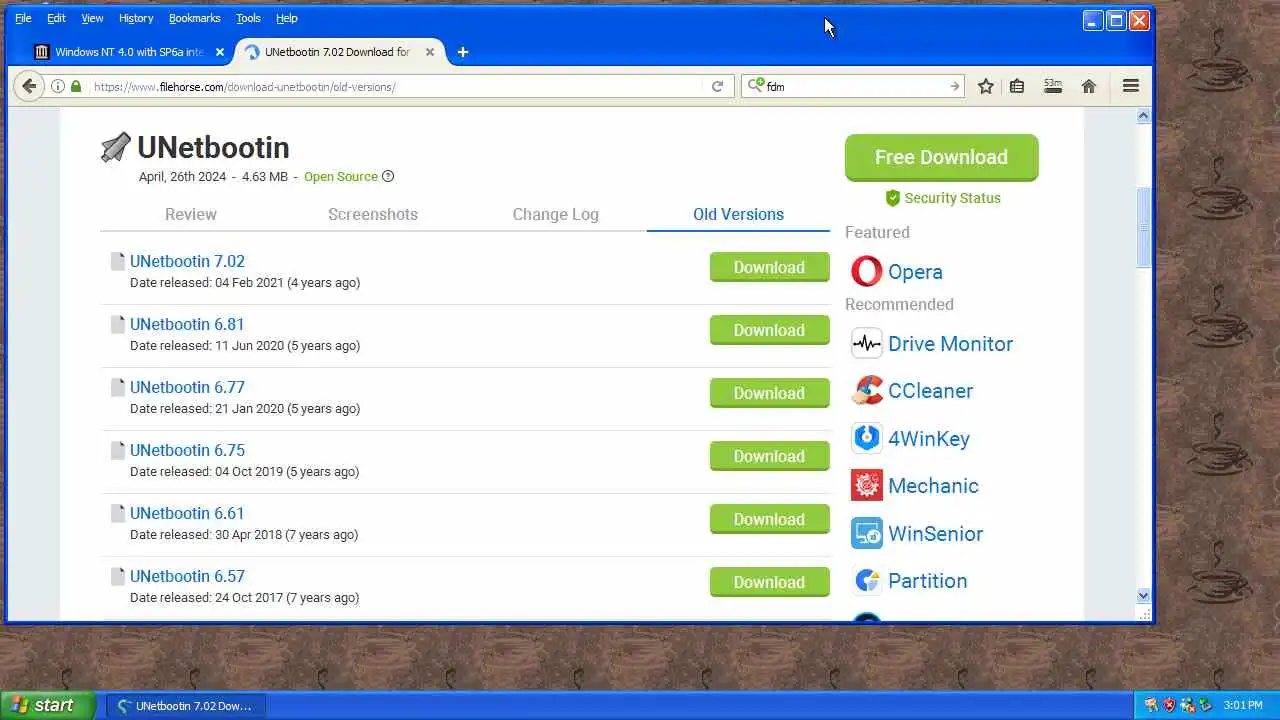Click the WinSenior app icon
The height and width of the screenshot is (720, 1280).
click(867, 533)
